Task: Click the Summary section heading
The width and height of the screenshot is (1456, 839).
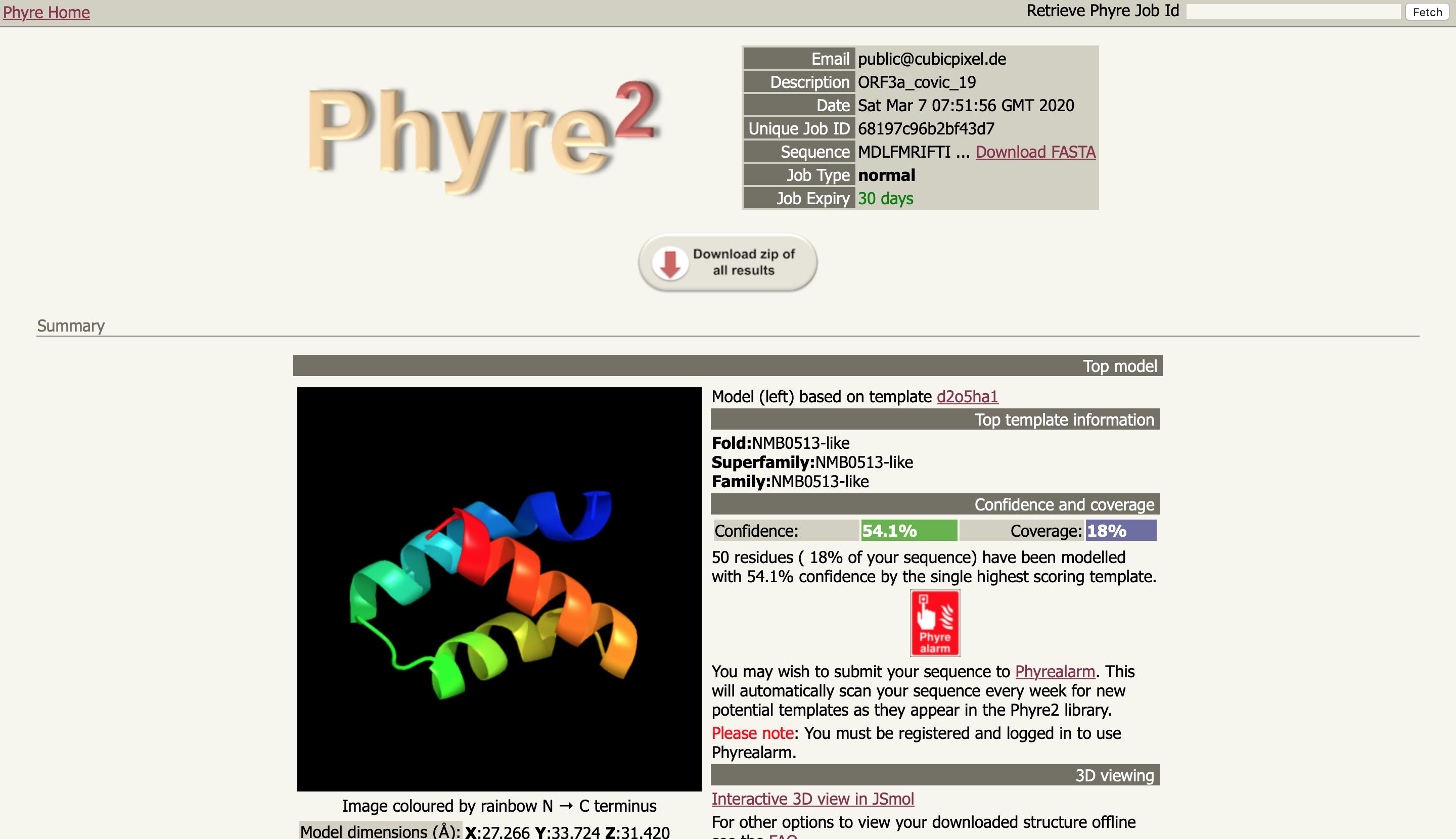Action: 71,325
